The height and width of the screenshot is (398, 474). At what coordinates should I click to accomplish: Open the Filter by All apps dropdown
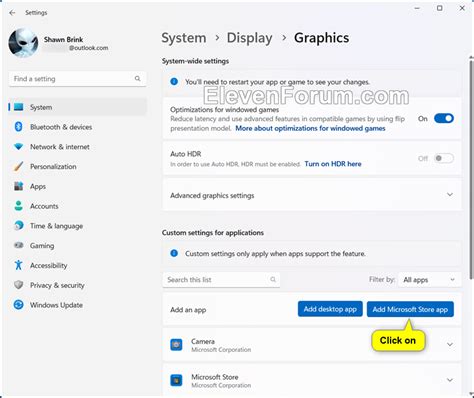coord(430,280)
